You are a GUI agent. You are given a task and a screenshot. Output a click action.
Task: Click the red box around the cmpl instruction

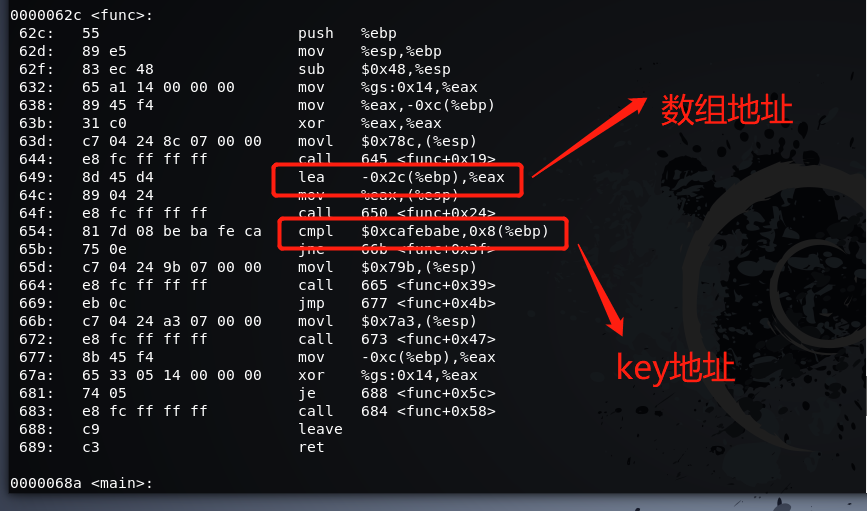tap(420, 232)
